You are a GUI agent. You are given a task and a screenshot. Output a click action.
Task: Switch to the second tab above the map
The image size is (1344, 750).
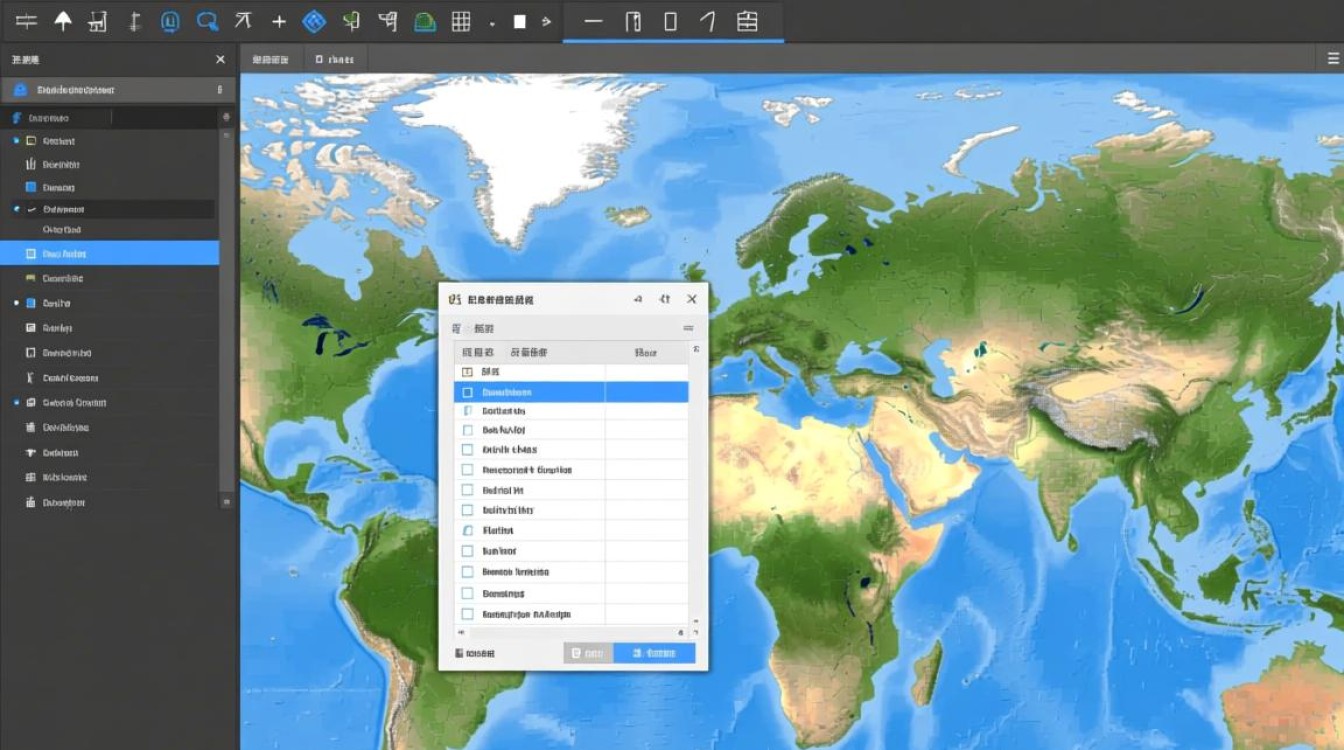click(x=336, y=58)
